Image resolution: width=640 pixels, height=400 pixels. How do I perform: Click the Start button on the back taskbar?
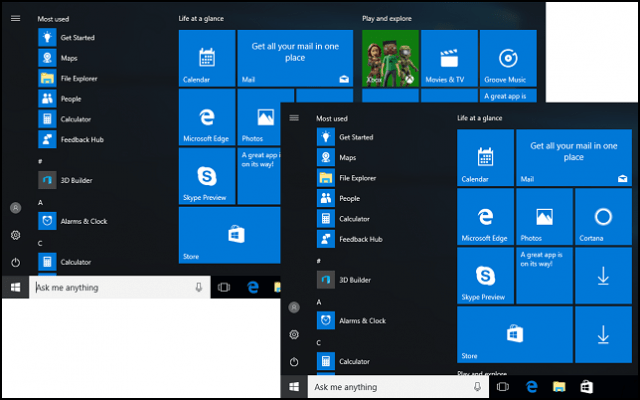click(x=16, y=287)
